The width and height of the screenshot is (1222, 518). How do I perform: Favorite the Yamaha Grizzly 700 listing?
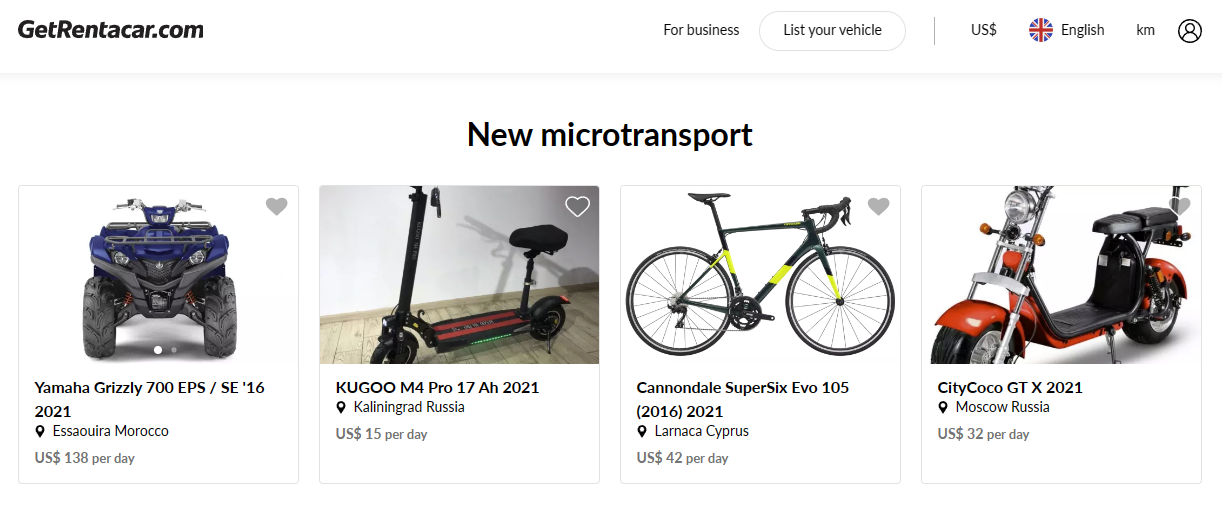(x=277, y=206)
